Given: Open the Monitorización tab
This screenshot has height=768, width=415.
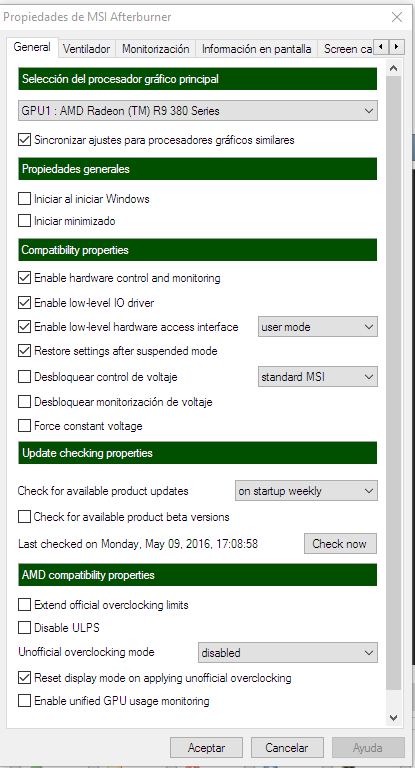Looking at the screenshot, I should [x=155, y=49].
